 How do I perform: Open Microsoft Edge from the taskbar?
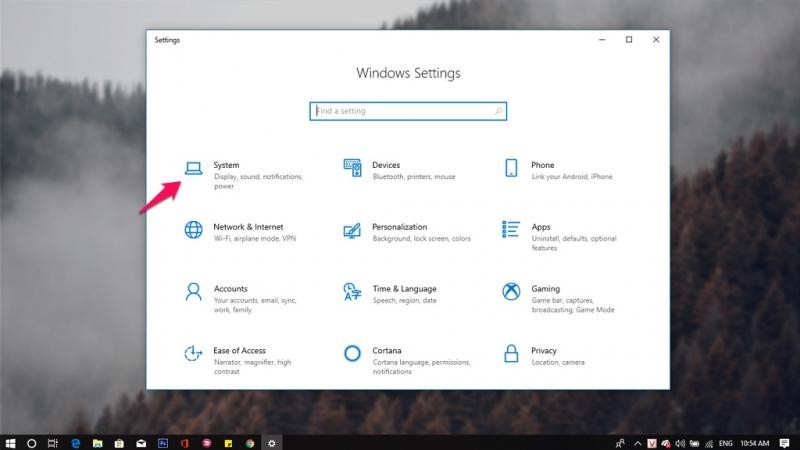(75, 442)
